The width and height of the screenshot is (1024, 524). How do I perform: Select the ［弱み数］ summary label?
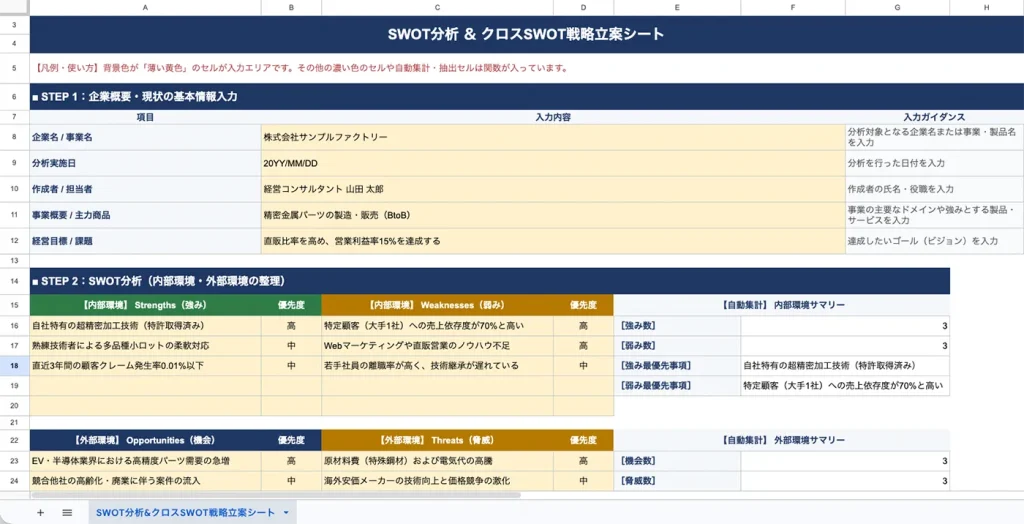(677, 346)
